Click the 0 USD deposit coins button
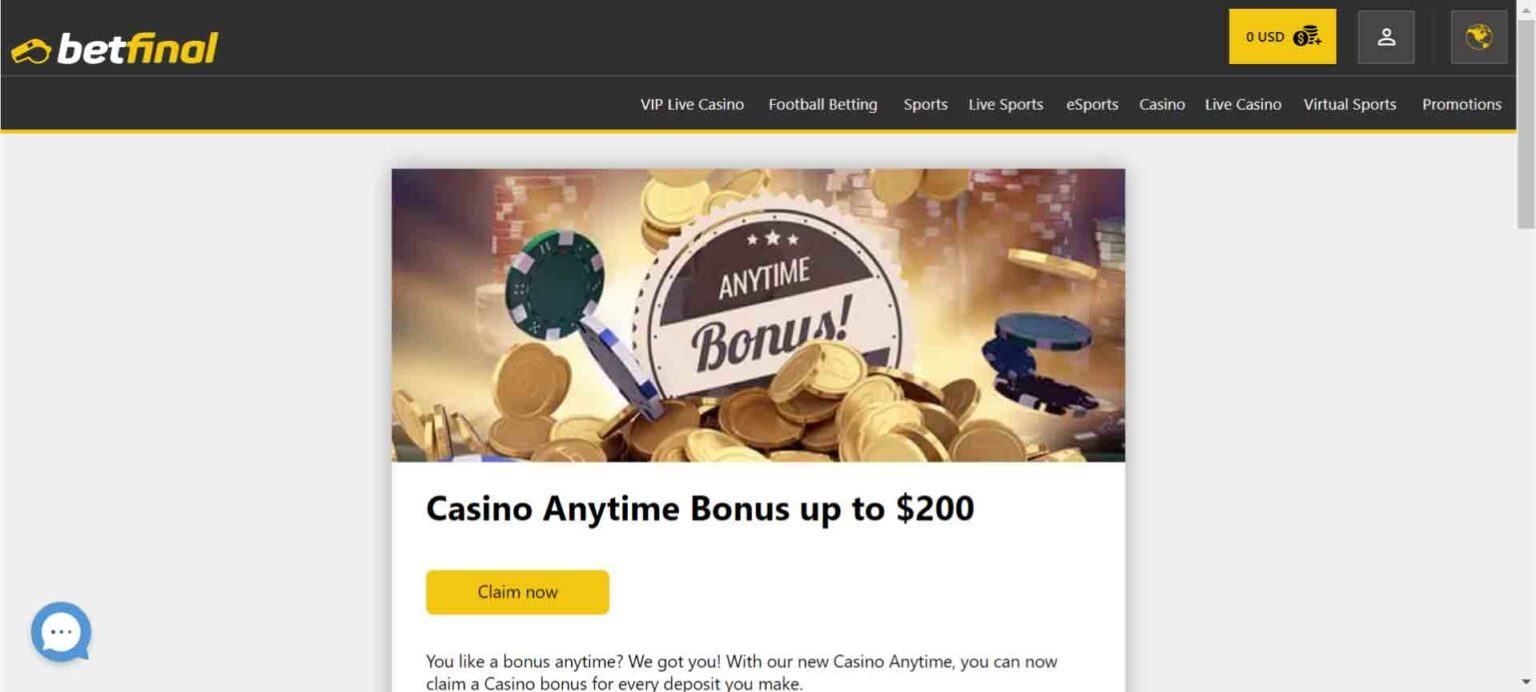The image size is (1536, 692). (x=1282, y=37)
